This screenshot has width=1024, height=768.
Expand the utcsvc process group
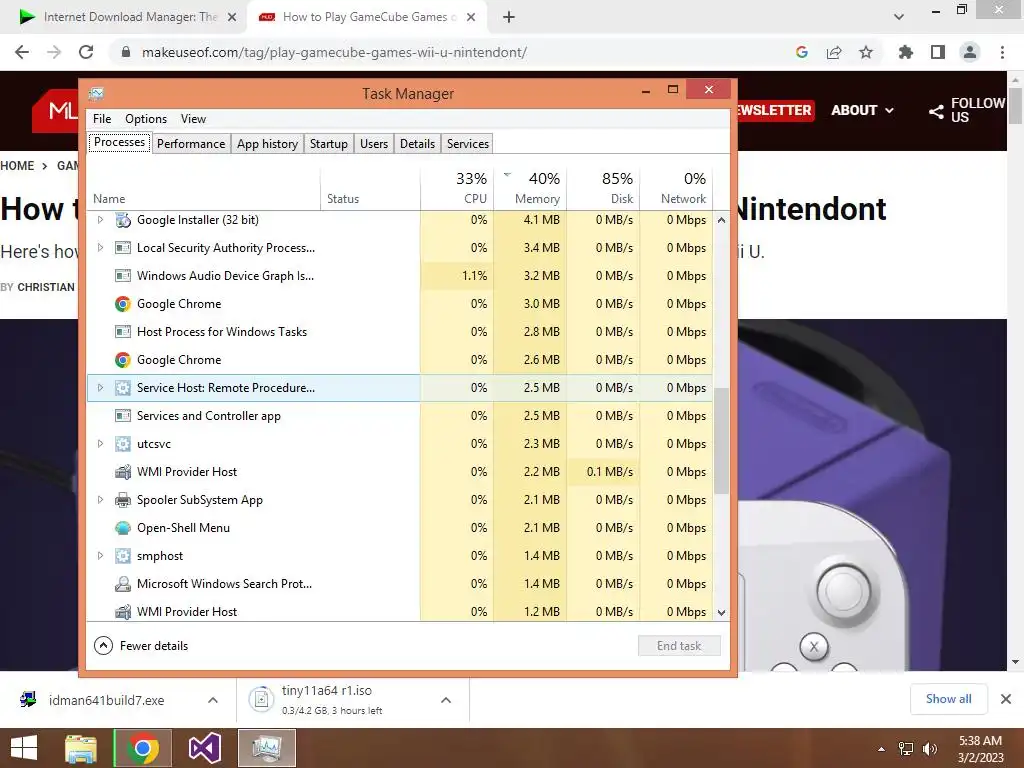[100, 444]
